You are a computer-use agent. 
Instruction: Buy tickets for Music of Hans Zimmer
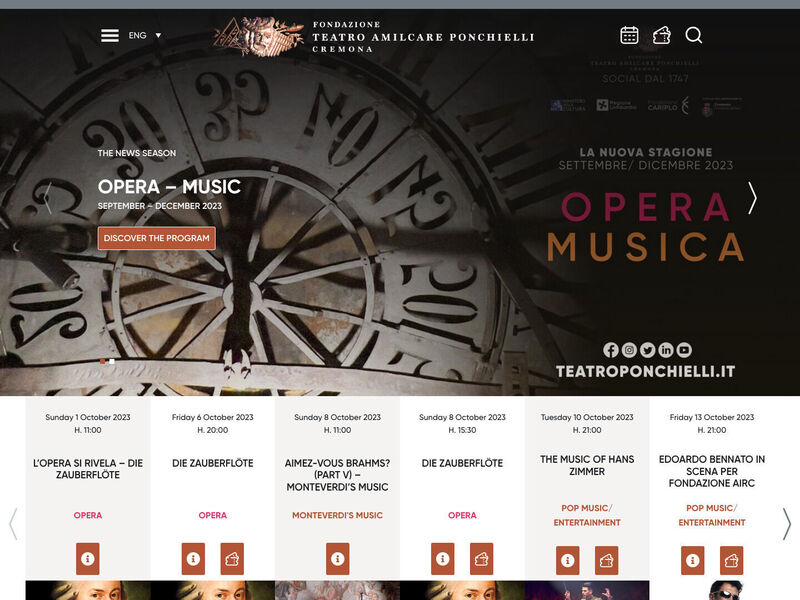(x=607, y=560)
